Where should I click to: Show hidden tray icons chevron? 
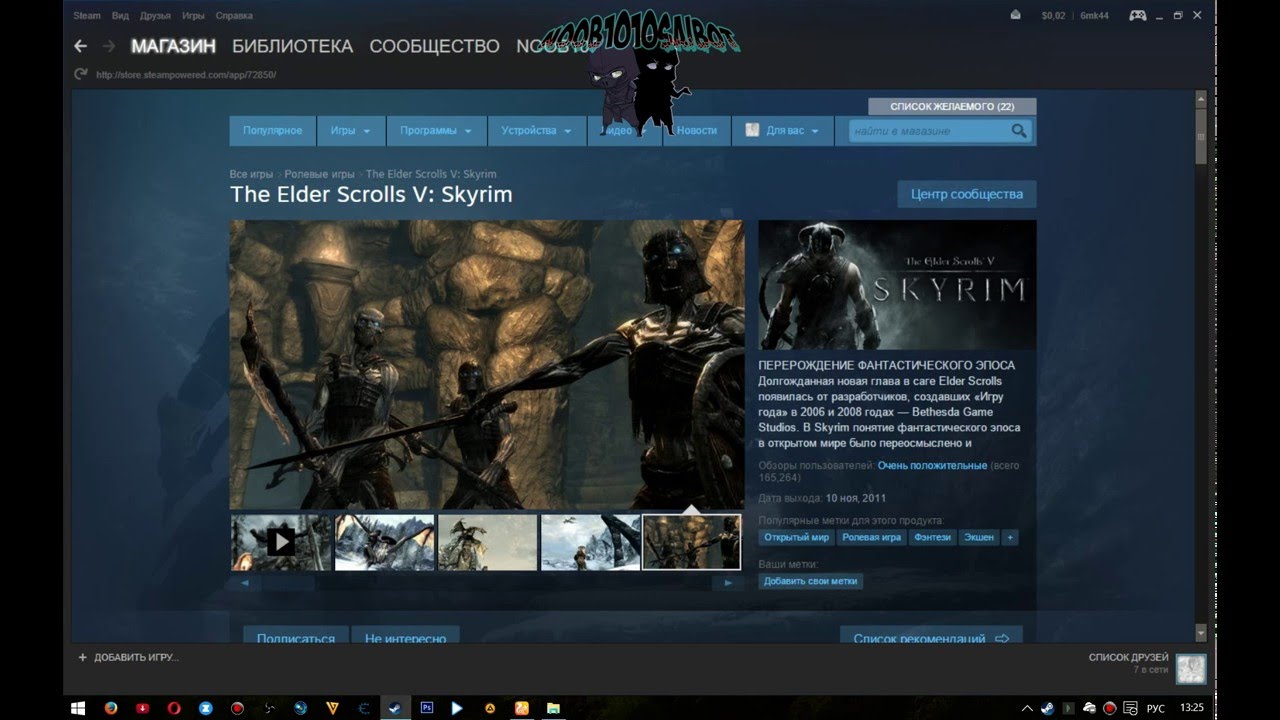[1026, 708]
